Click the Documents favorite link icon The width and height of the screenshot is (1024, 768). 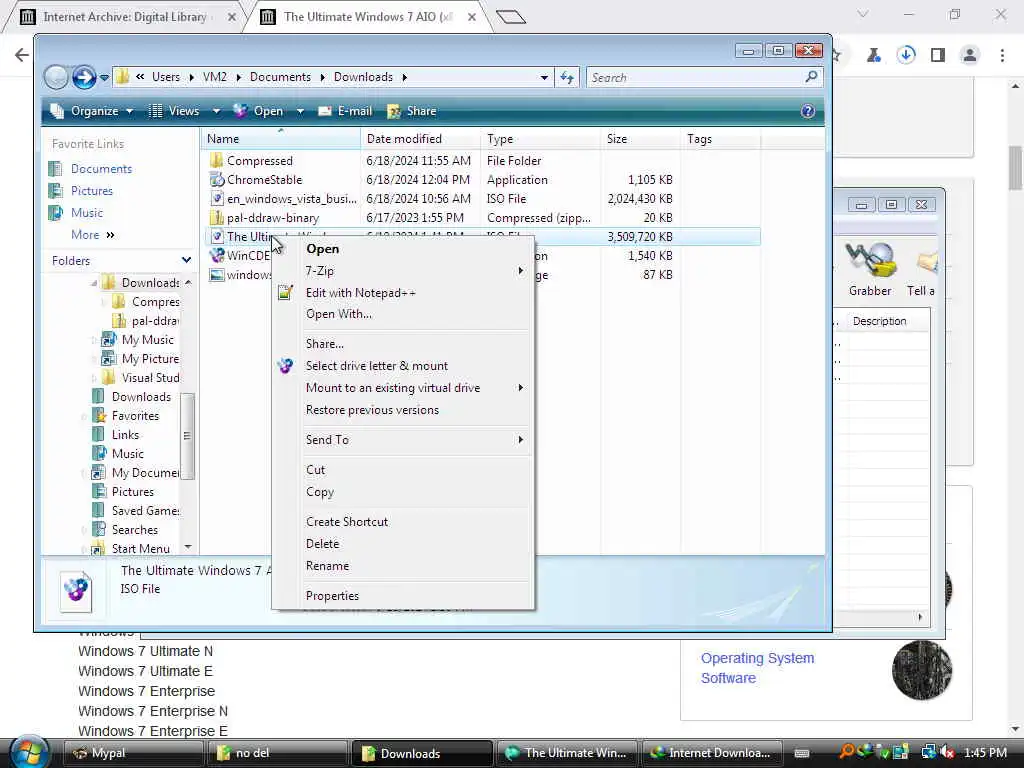click(x=56, y=168)
